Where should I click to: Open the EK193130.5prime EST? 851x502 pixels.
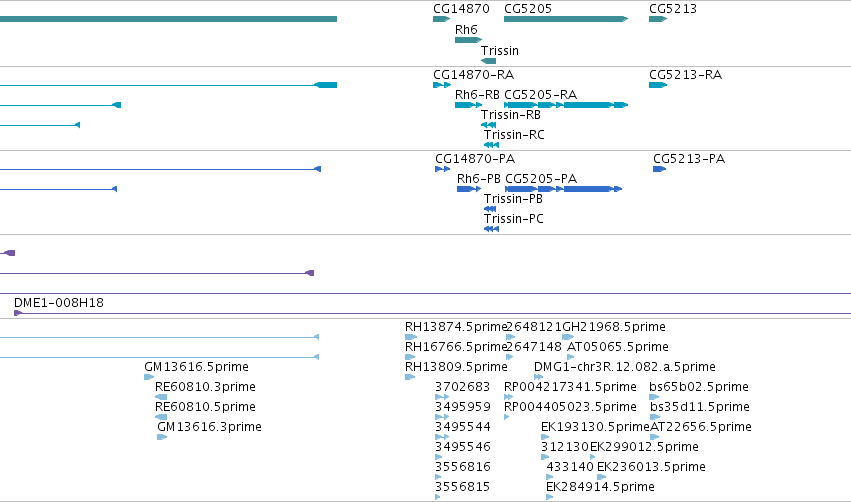click(x=545, y=437)
